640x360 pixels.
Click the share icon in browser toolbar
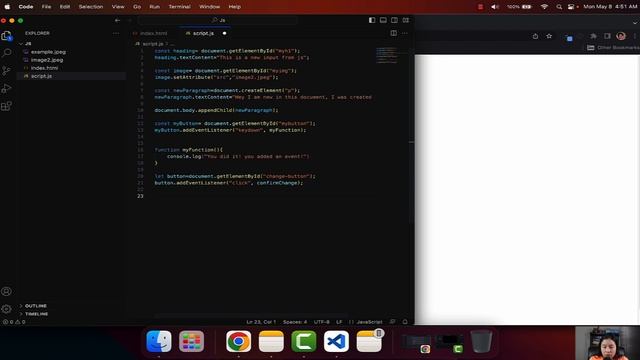click(x=535, y=36)
